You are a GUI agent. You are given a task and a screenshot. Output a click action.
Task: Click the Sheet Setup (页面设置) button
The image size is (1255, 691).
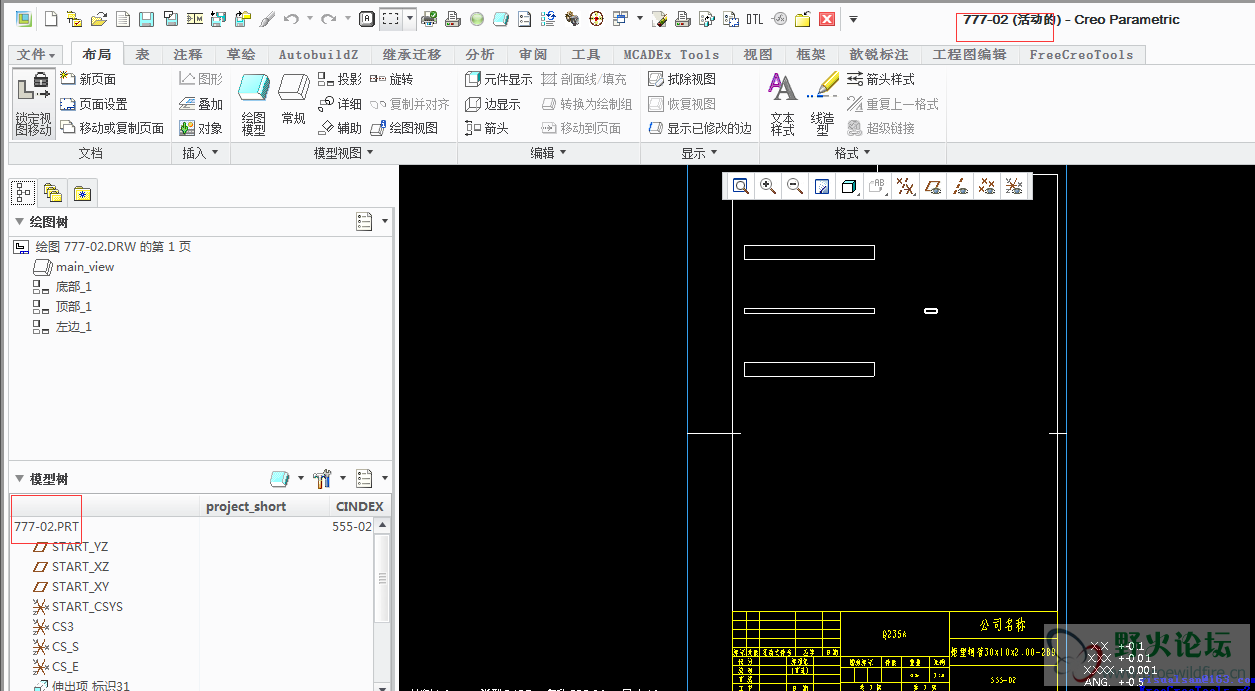[94, 104]
